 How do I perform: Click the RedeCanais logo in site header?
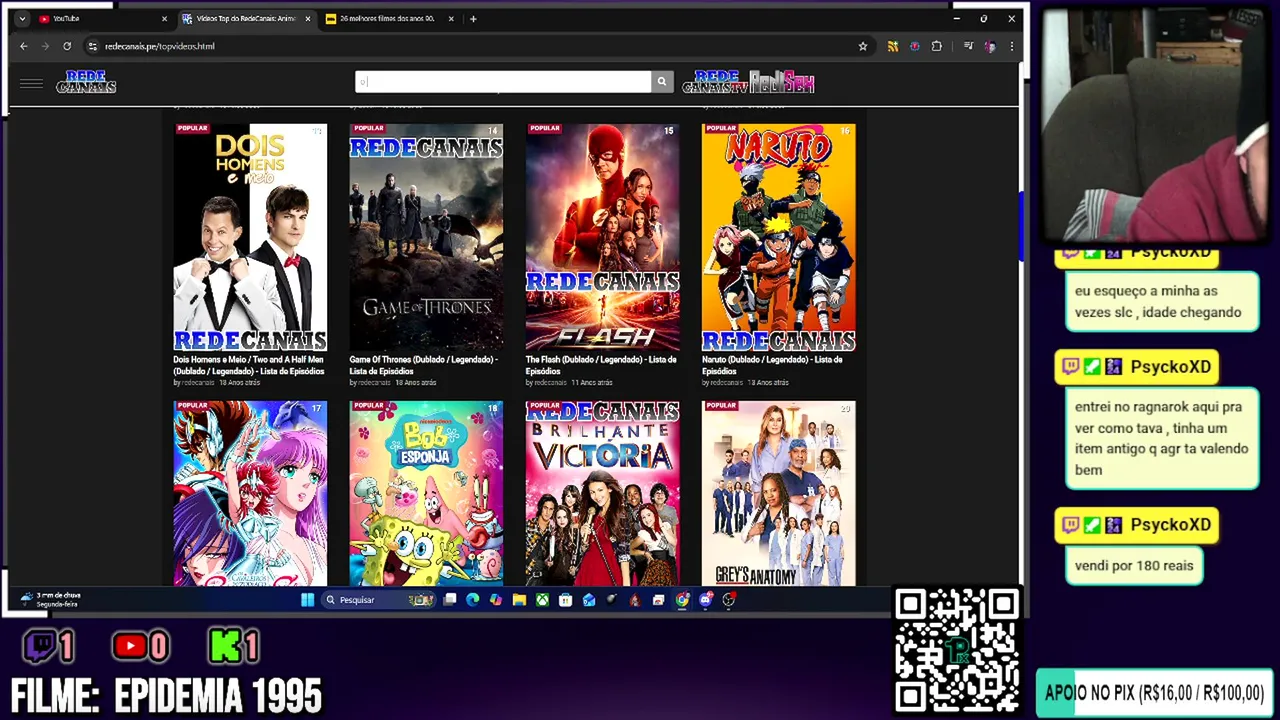tap(86, 82)
